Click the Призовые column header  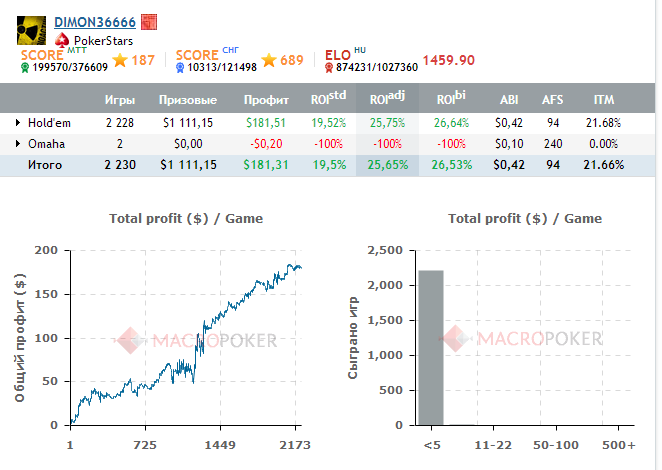[x=188, y=100]
